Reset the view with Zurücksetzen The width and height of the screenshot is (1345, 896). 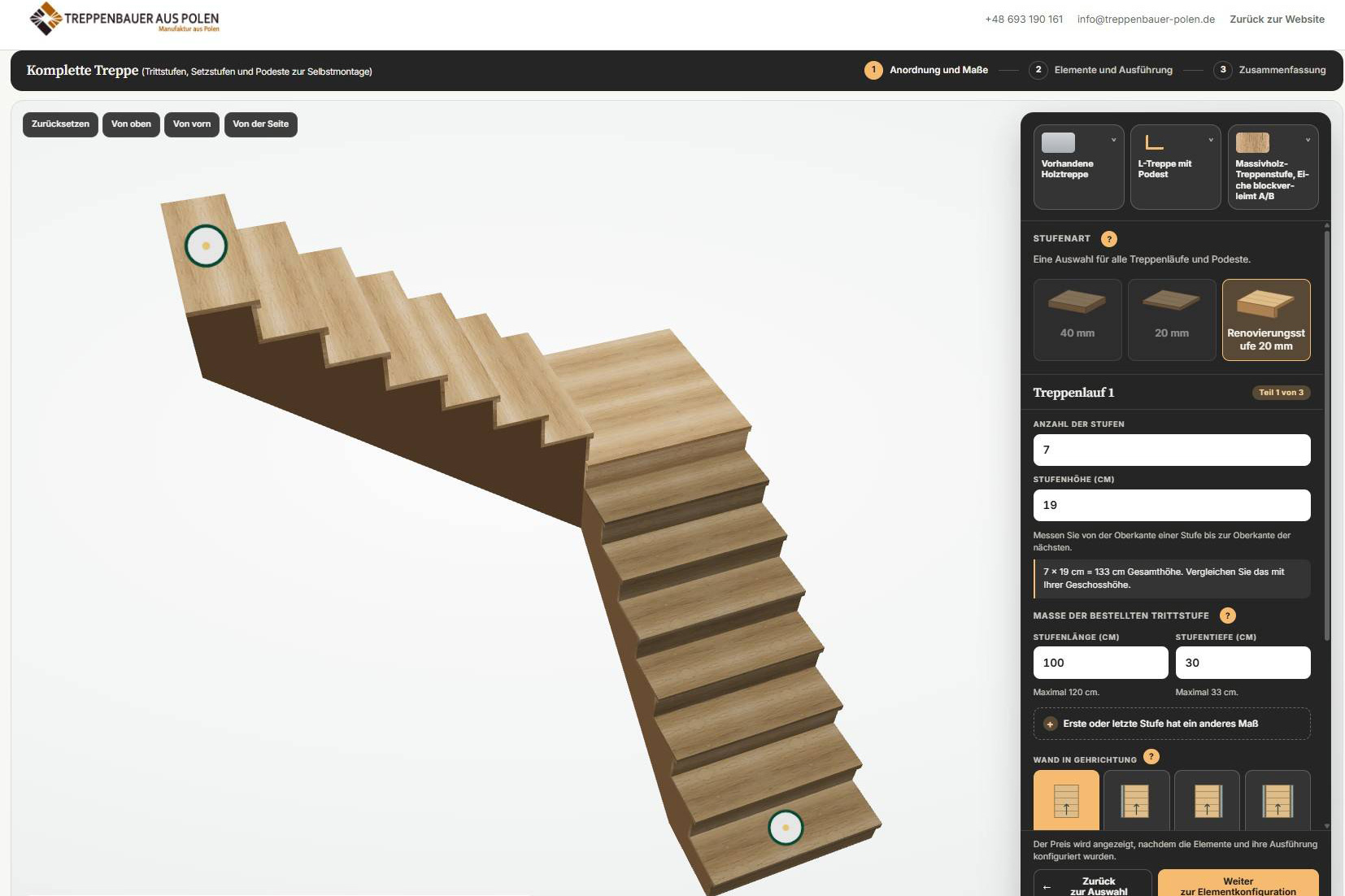point(61,124)
